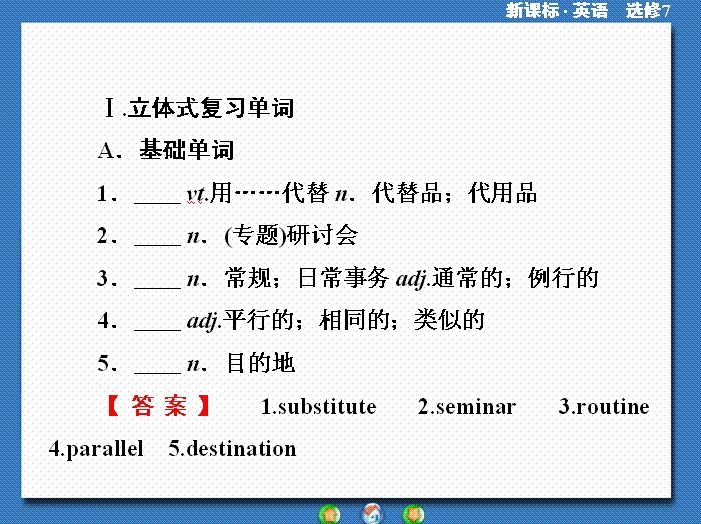Click the blank line in item 5
Image resolution: width=701 pixels, height=524 pixels.
[156, 364]
